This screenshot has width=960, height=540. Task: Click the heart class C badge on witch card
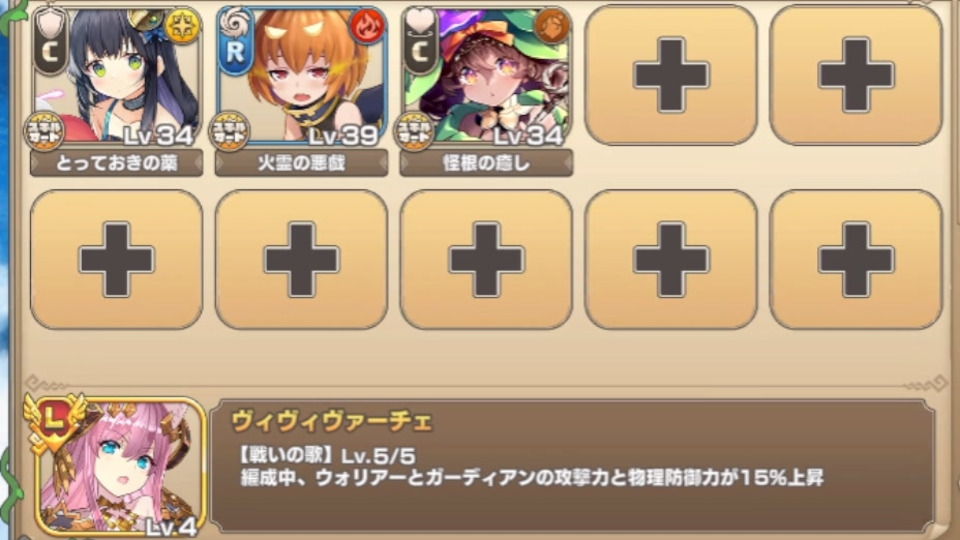pyautogui.click(x=420, y=40)
